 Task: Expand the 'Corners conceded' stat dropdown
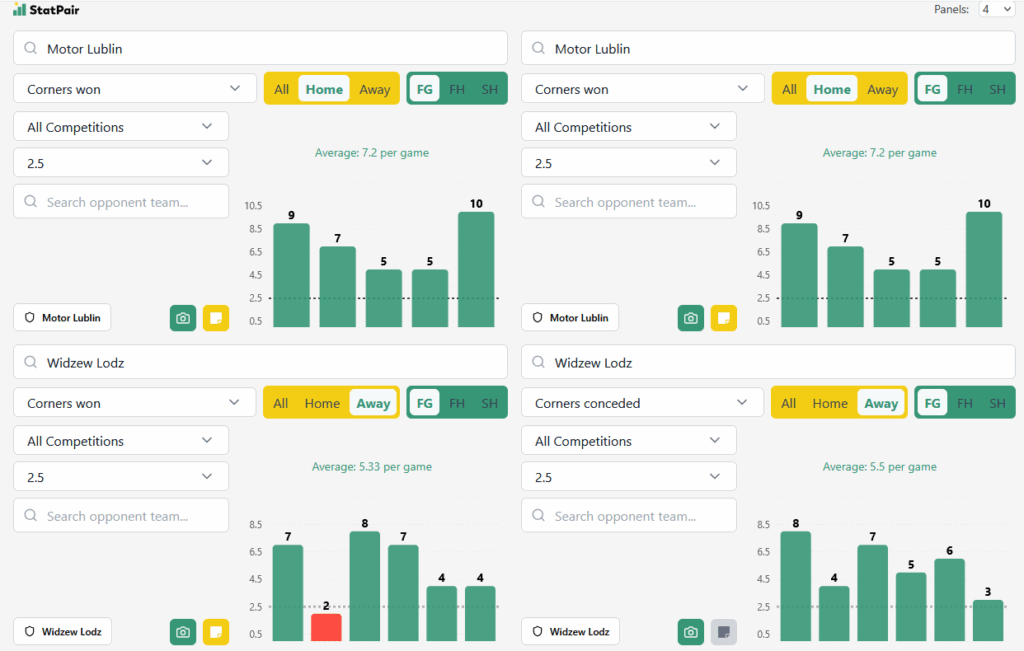(636, 403)
